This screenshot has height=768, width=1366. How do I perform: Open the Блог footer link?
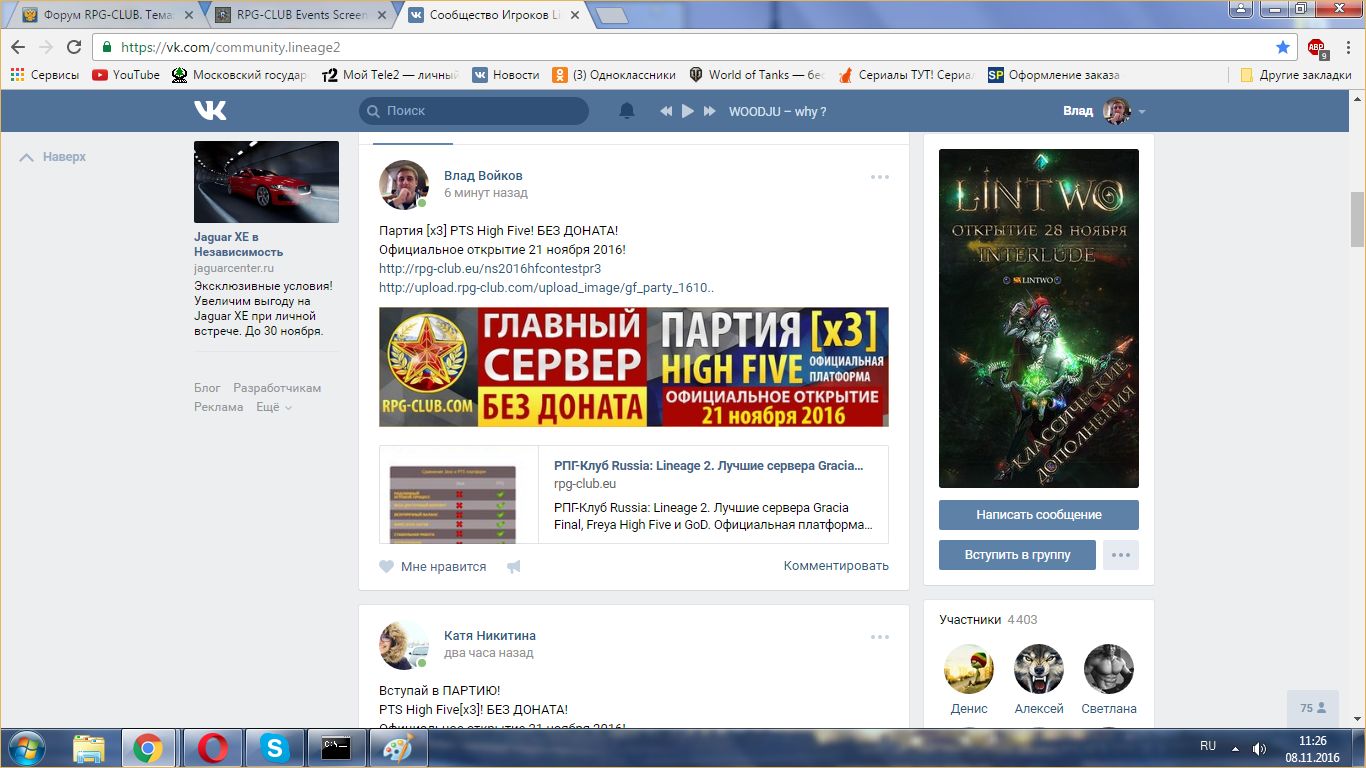(x=207, y=388)
